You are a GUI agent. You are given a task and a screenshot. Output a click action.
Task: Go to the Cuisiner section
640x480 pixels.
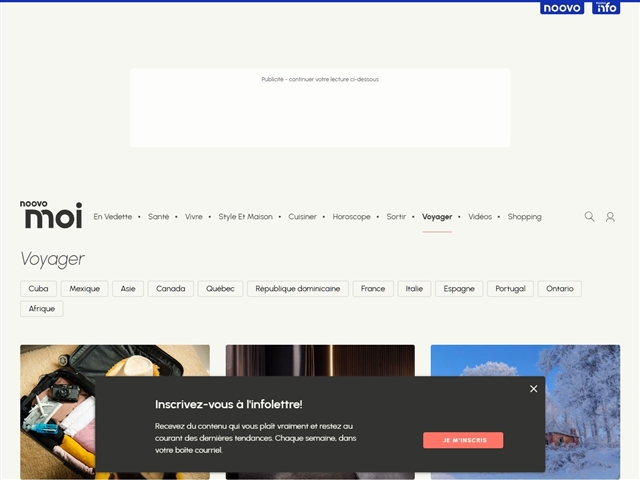pos(302,217)
